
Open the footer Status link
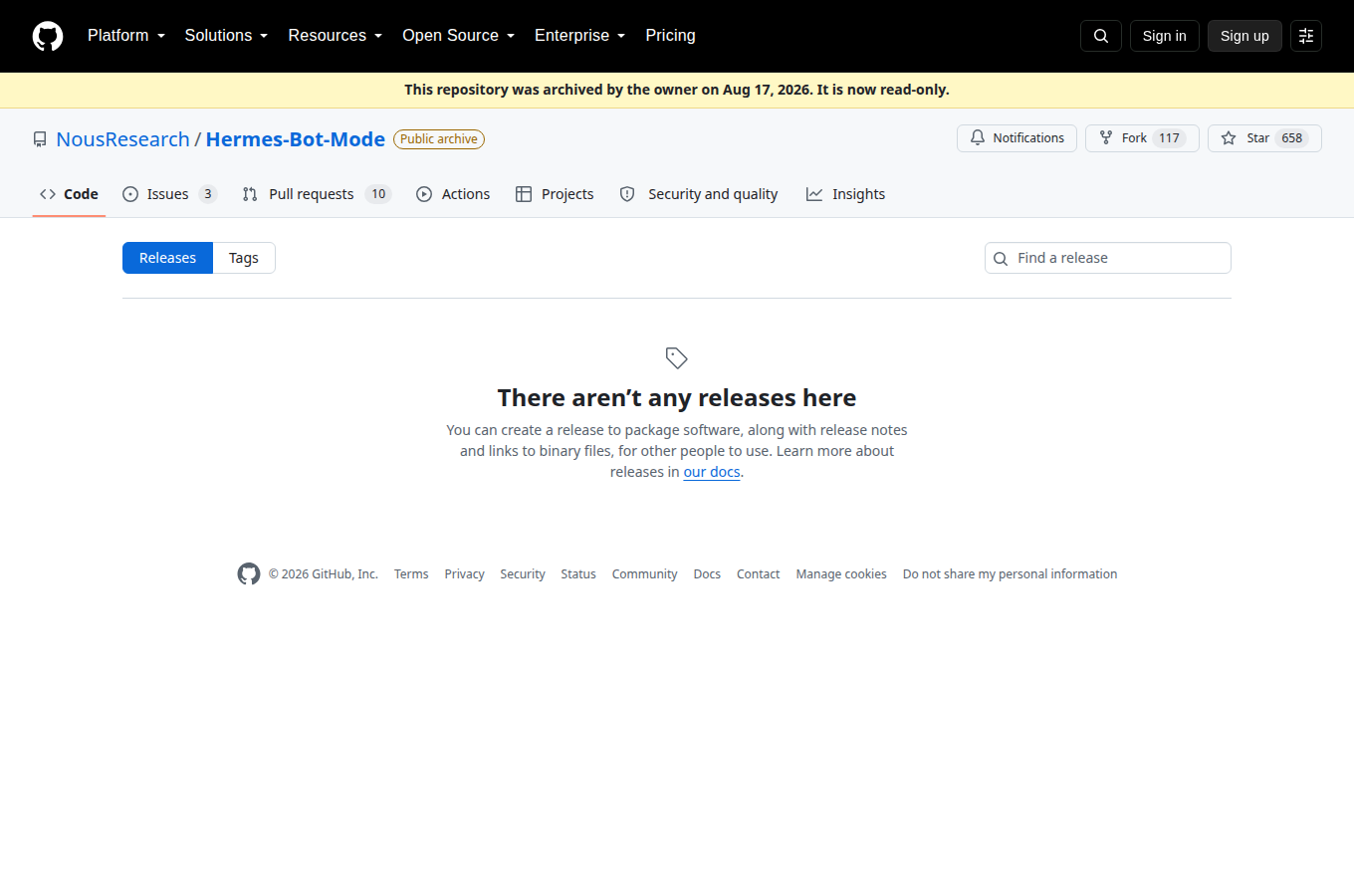[578, 574]
